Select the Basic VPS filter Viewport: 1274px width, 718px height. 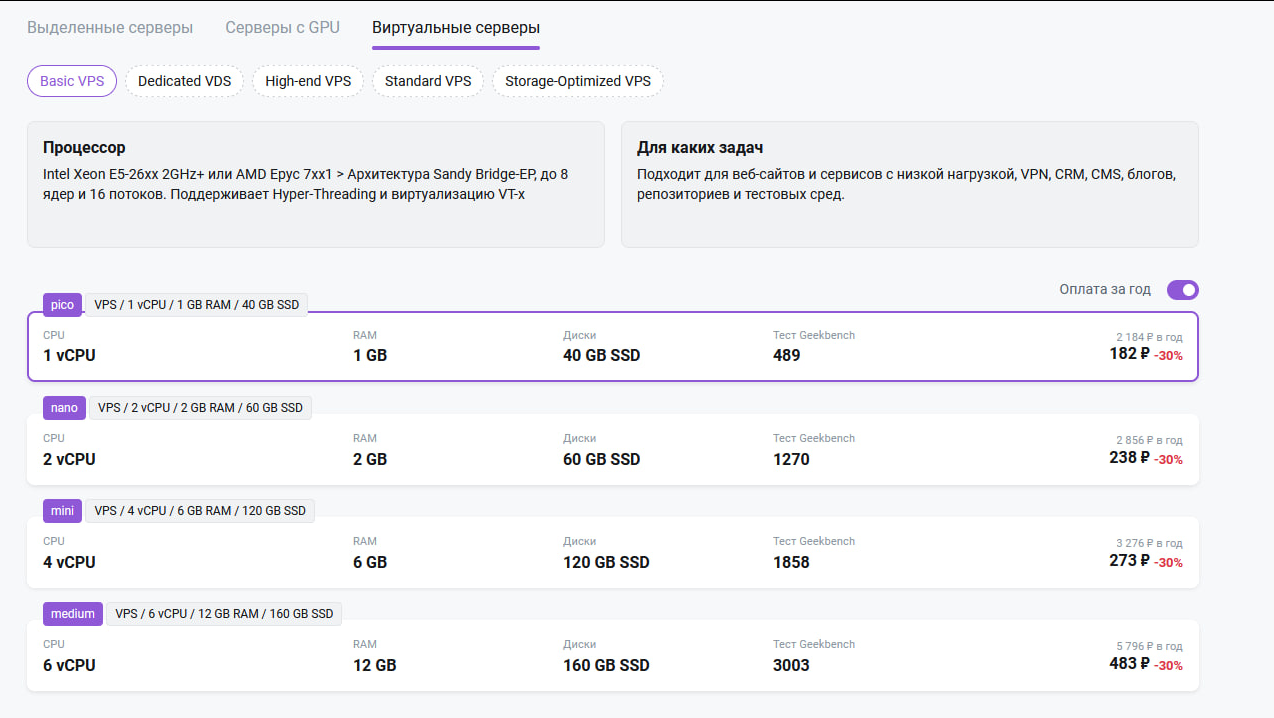[x=72, y=81]
